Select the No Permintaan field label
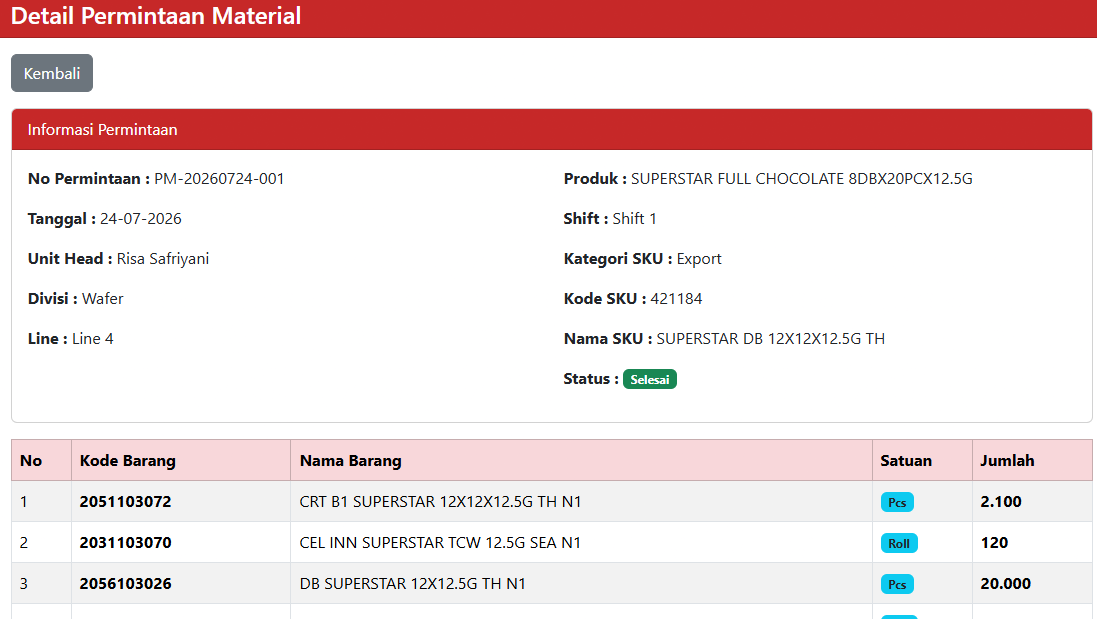Screen dimensions: 1097x619 (88, 178)
